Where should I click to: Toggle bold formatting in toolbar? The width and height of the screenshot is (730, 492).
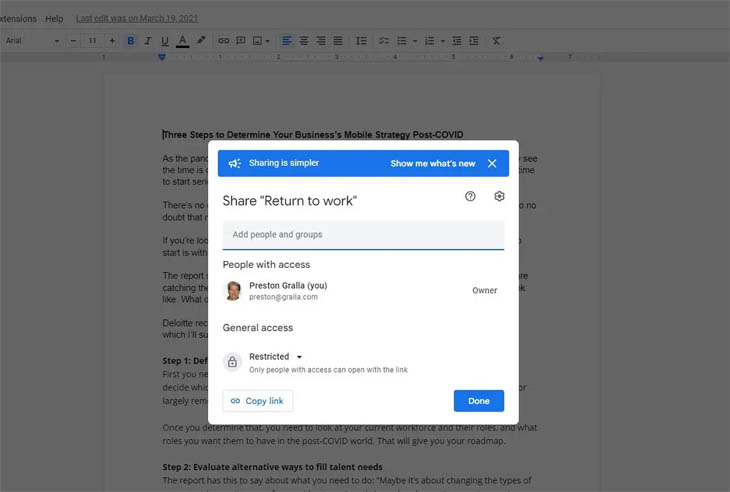[131, 41]
